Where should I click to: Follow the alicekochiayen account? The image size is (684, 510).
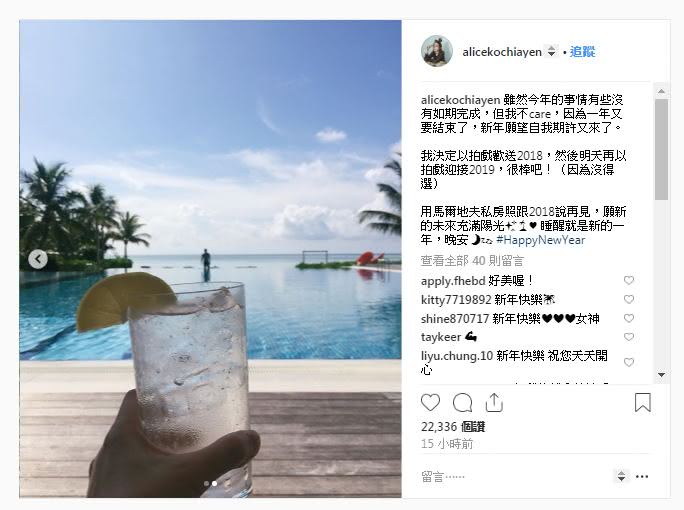(582, 51)
